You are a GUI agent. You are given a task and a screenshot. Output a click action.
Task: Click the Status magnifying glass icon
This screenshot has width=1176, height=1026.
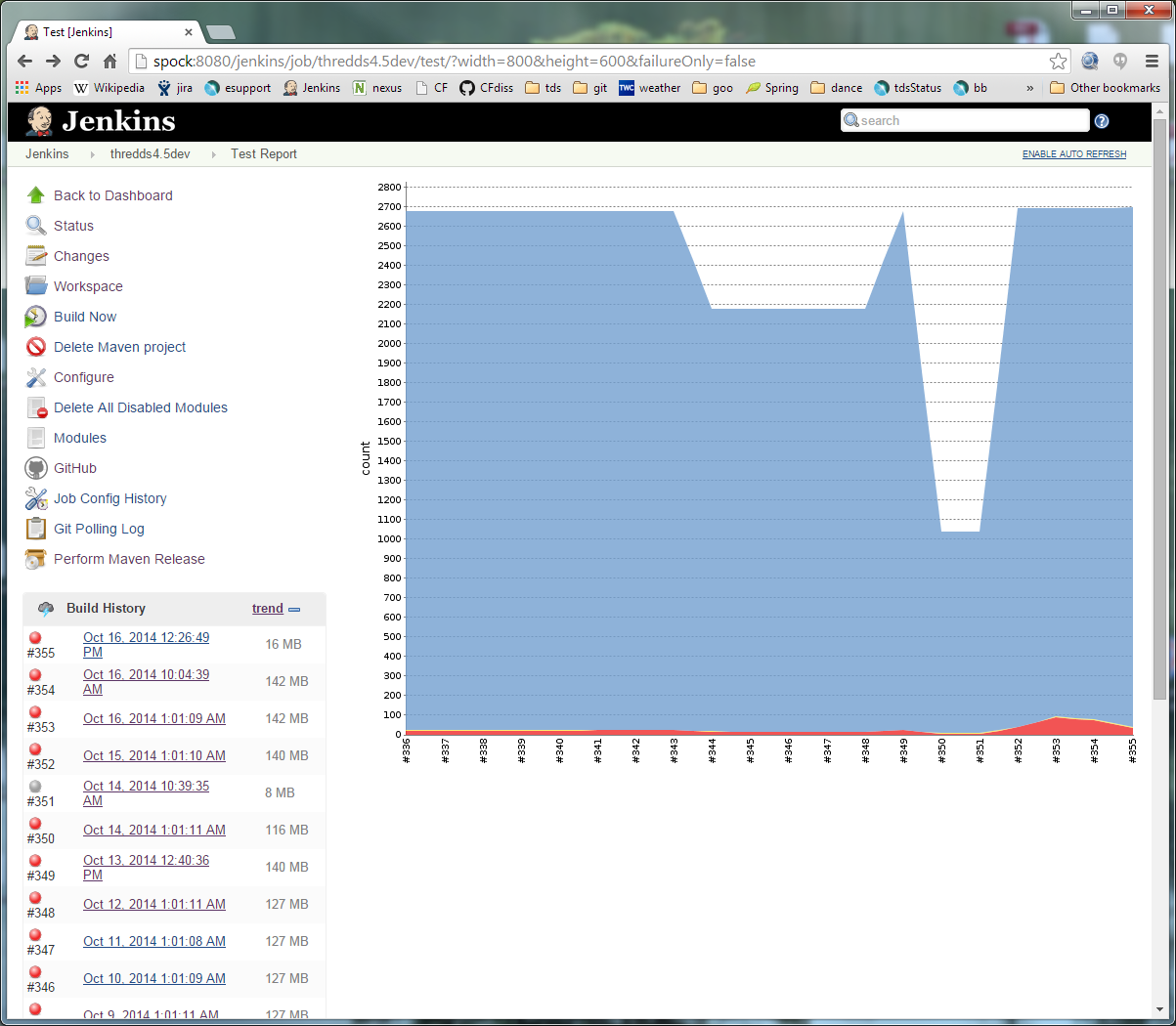pos(36,226)
